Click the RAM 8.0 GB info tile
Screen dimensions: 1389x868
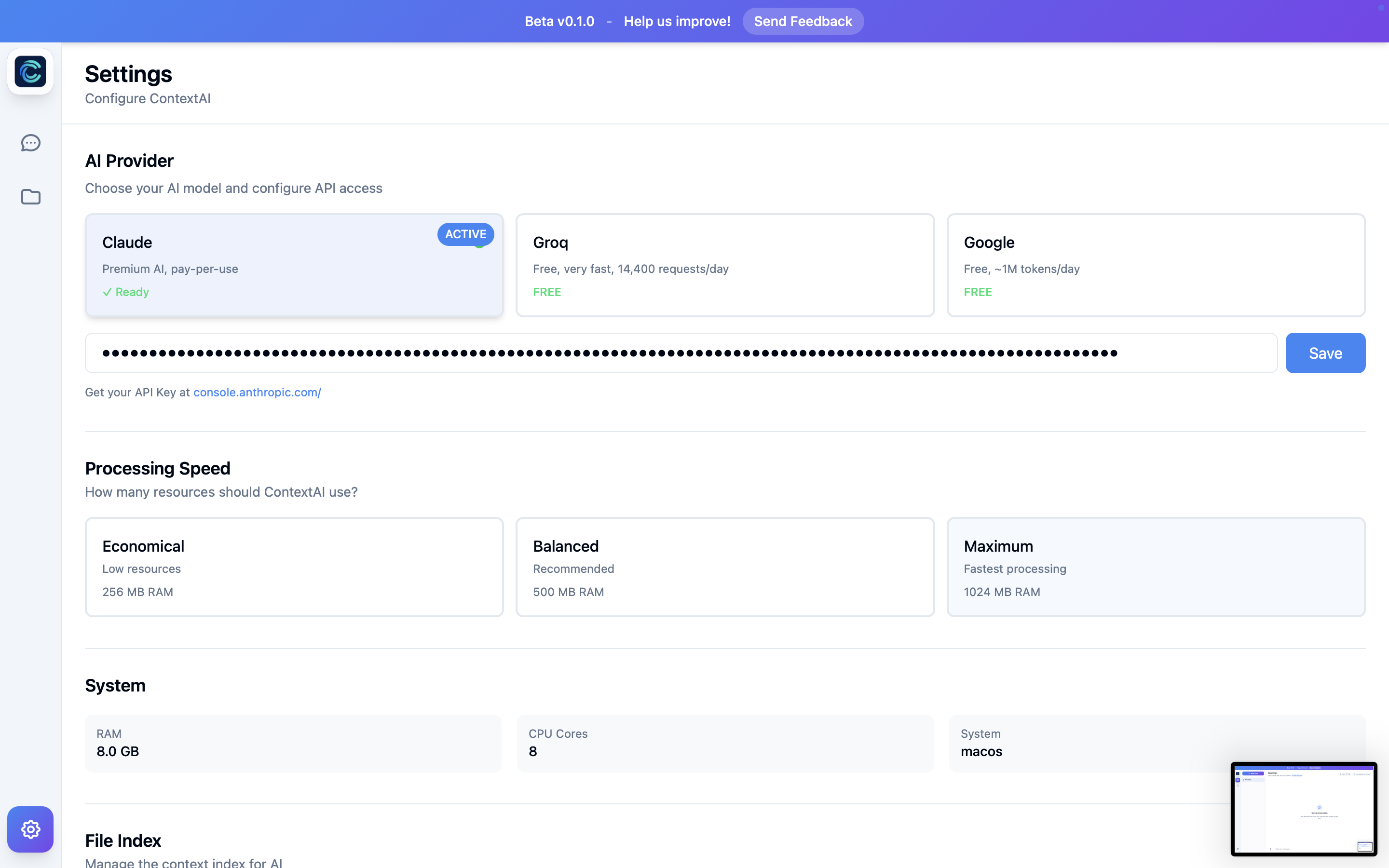click(293, 743)
